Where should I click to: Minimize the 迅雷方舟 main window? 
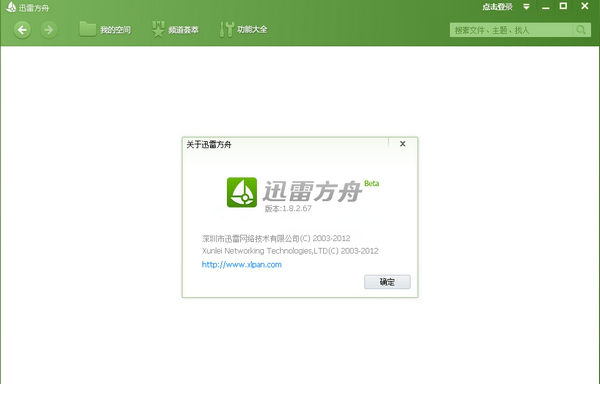click(546, 7)
